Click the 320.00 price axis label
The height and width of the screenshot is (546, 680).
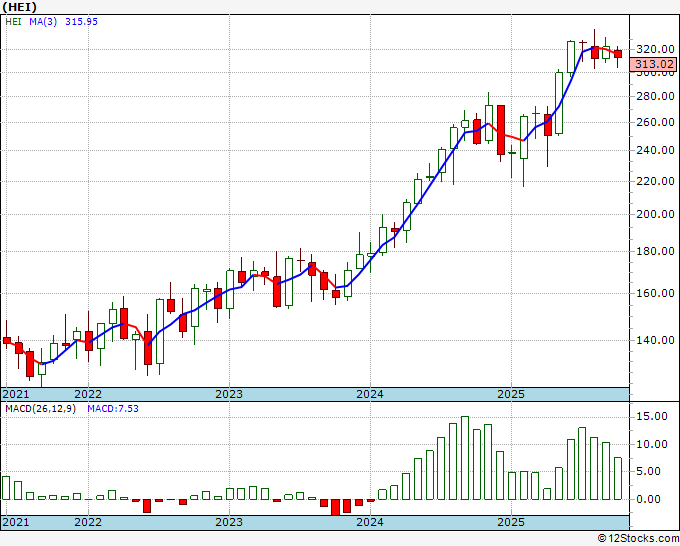(x=655, y=49)
